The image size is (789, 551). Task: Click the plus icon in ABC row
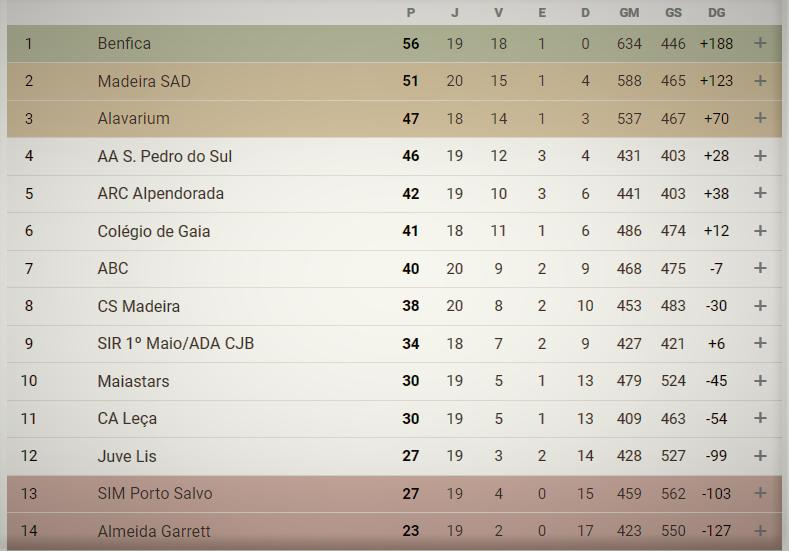click(x=760, y=268)
